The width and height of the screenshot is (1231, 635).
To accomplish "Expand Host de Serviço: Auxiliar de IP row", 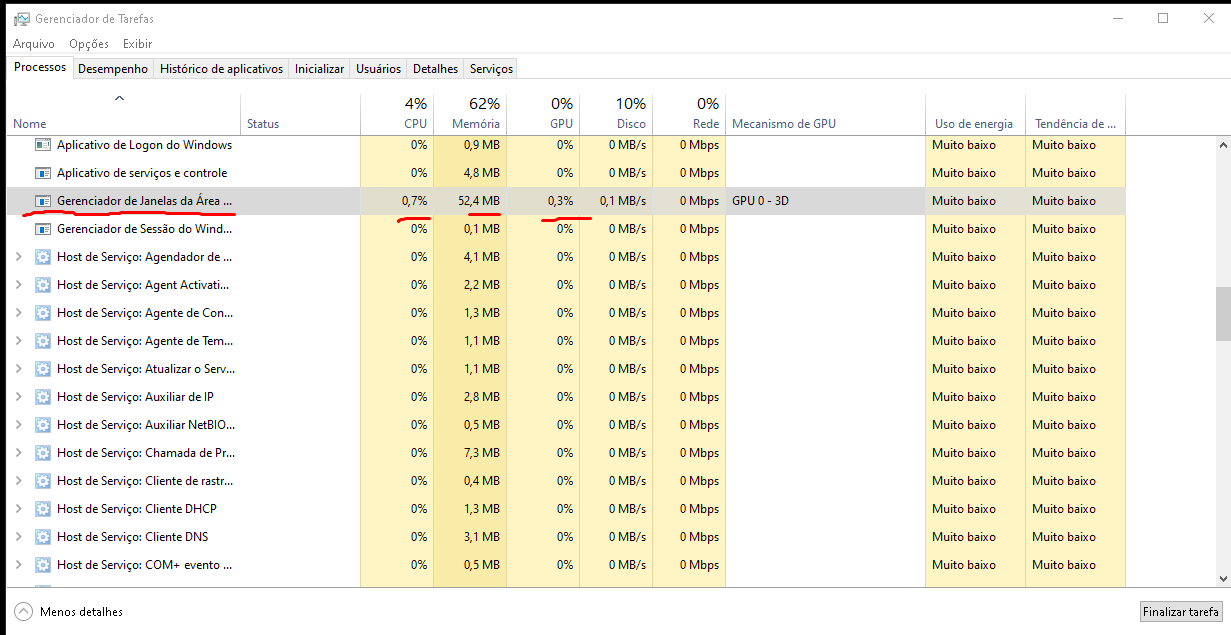I will pyautogui.click(x=19, y=397).
